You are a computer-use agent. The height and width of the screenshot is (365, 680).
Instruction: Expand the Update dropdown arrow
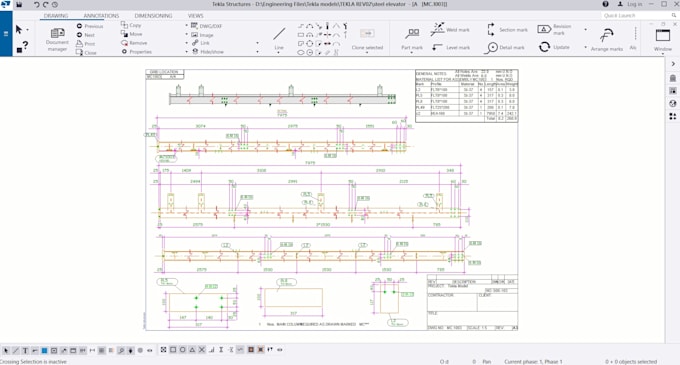point(585,47)
